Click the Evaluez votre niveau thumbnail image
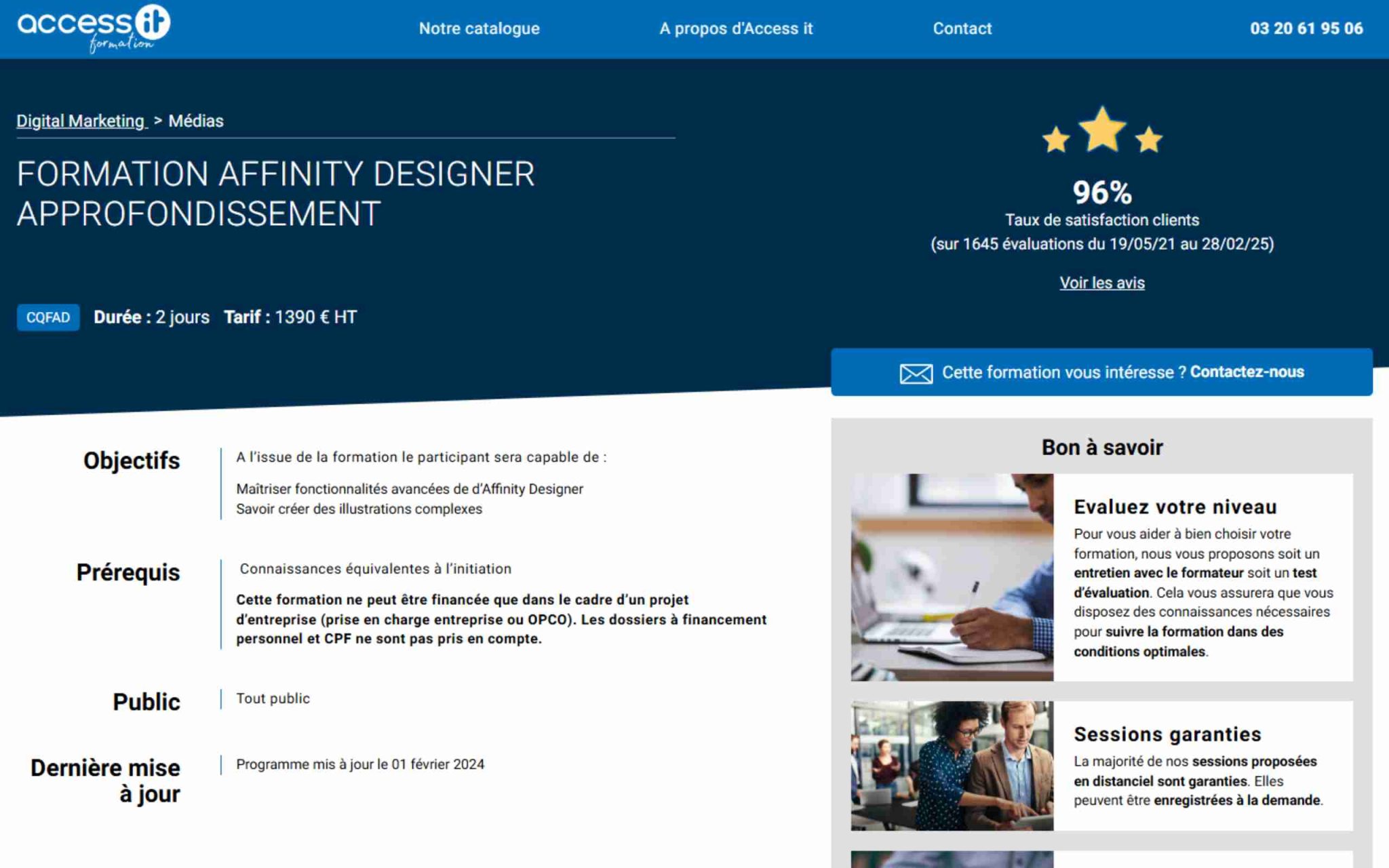Viewport: 1389px width, 868px height. [x=952, y=577]
